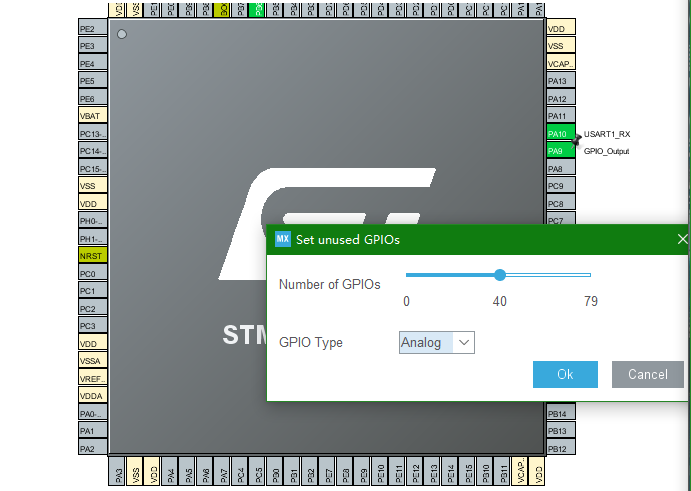Select pin PC9 on the chip
This screenshot has width=691, height=491.
pos(561,185)
